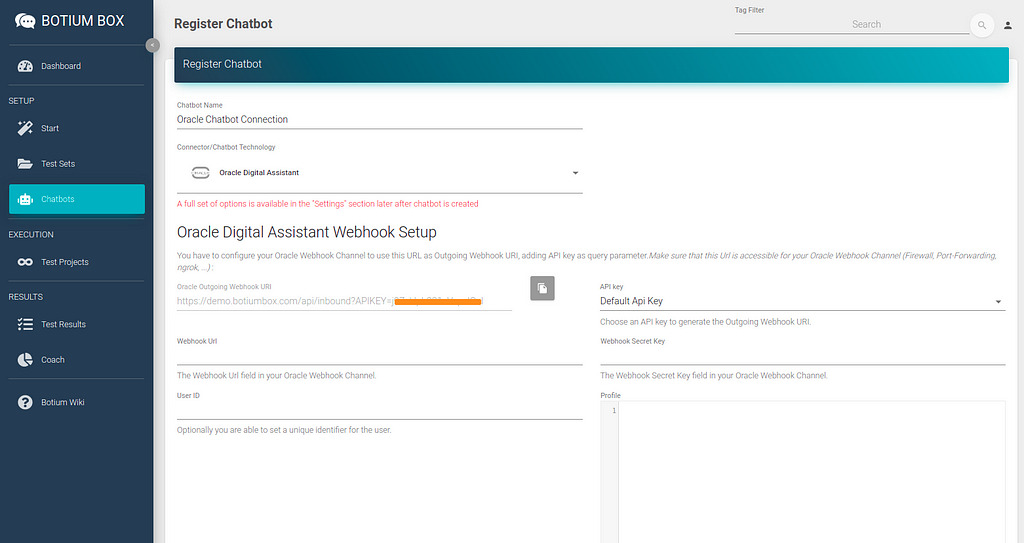This screenshot has height=543, width=1024.
Task: Click the EXECUTION section label
Action: coord(31,235)
